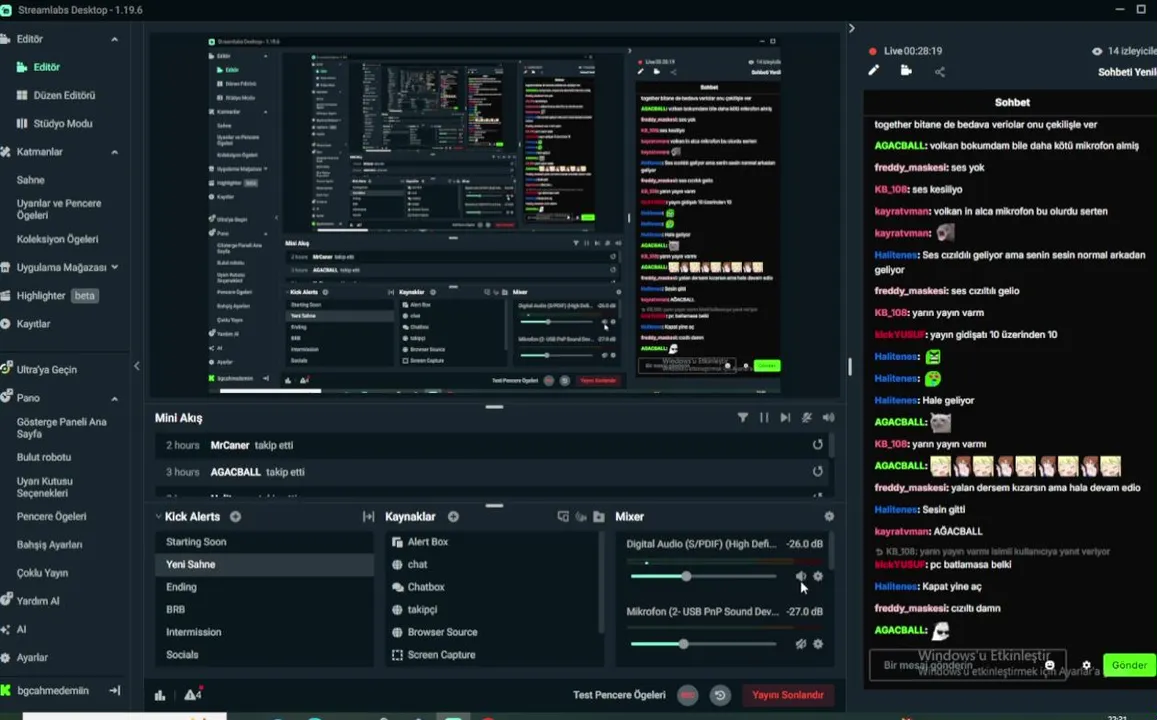Click the icon between pencil and share icons
This screenshot has width=1157, height=720.
click(x=906, y=70)
